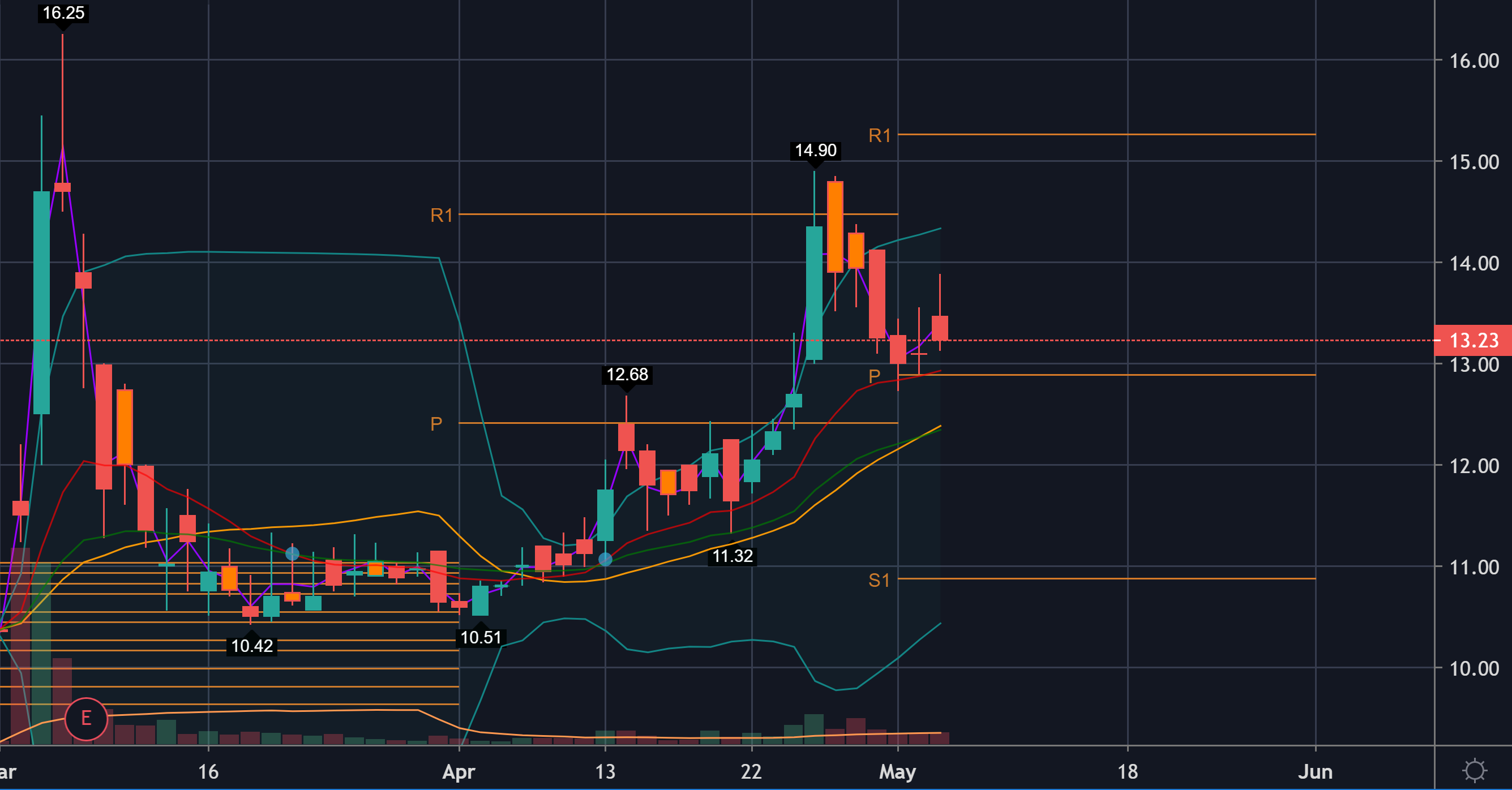Select the 12.68 pivot high label
Screen dimensions: 1512x790
pyautogui.click(x=627, y=375)
